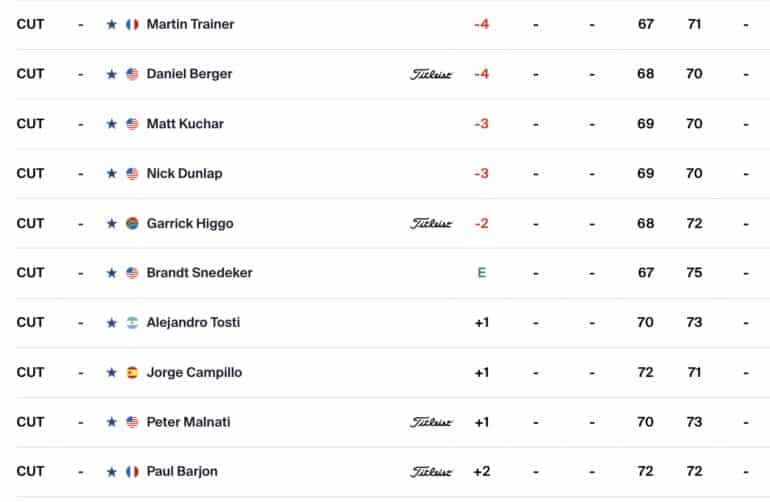Viewport: 770px width, 502px height.
Task: Click the star icon beside Alejandro Tosti
Action: pyautogui.click(x=111, y=323)
